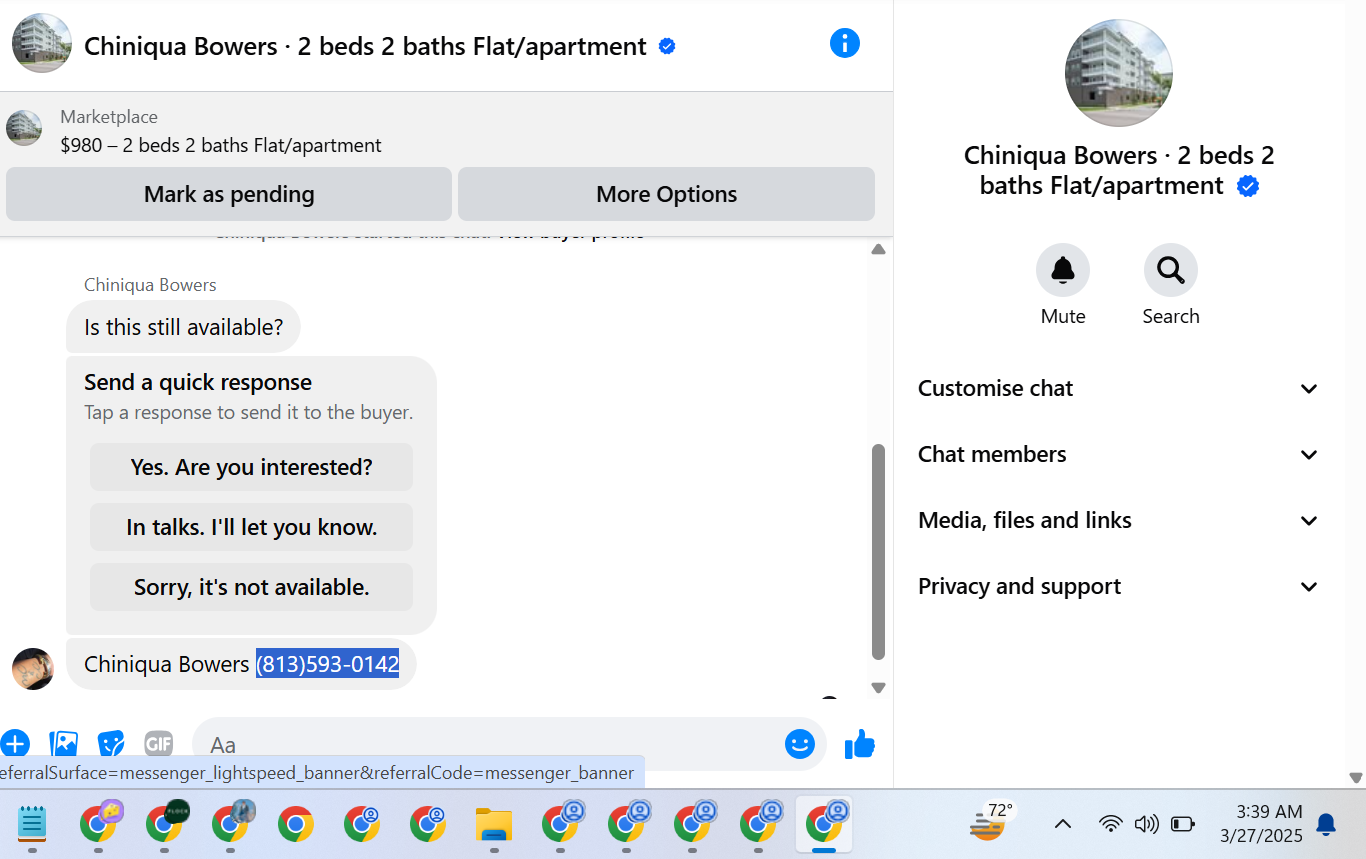Click the page scroll-down arrow at right edge
This screenshot has width=1366, height=859.
pos(1356,778)
